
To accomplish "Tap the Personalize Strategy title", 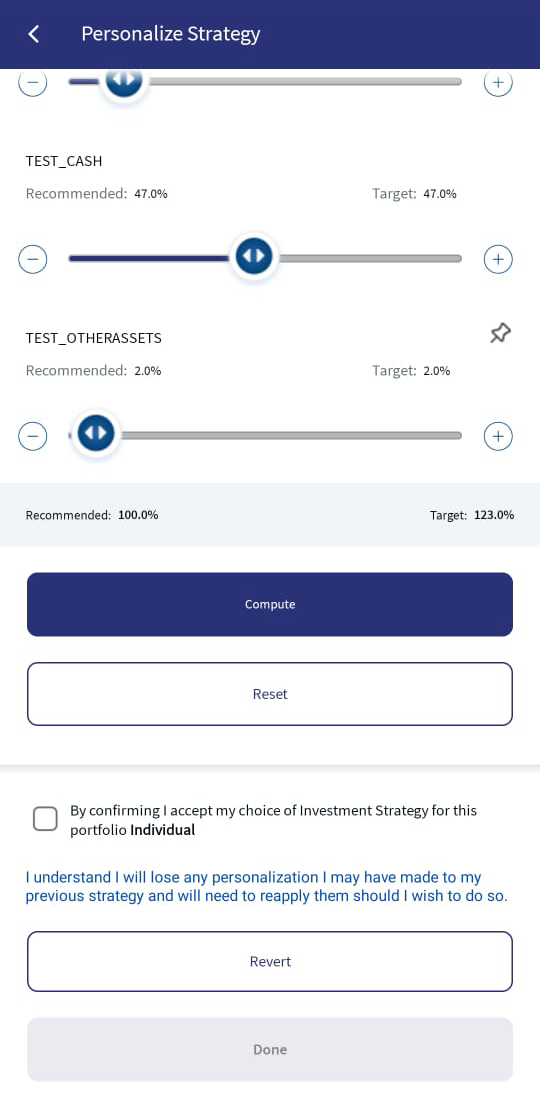I will pos(171,34).
